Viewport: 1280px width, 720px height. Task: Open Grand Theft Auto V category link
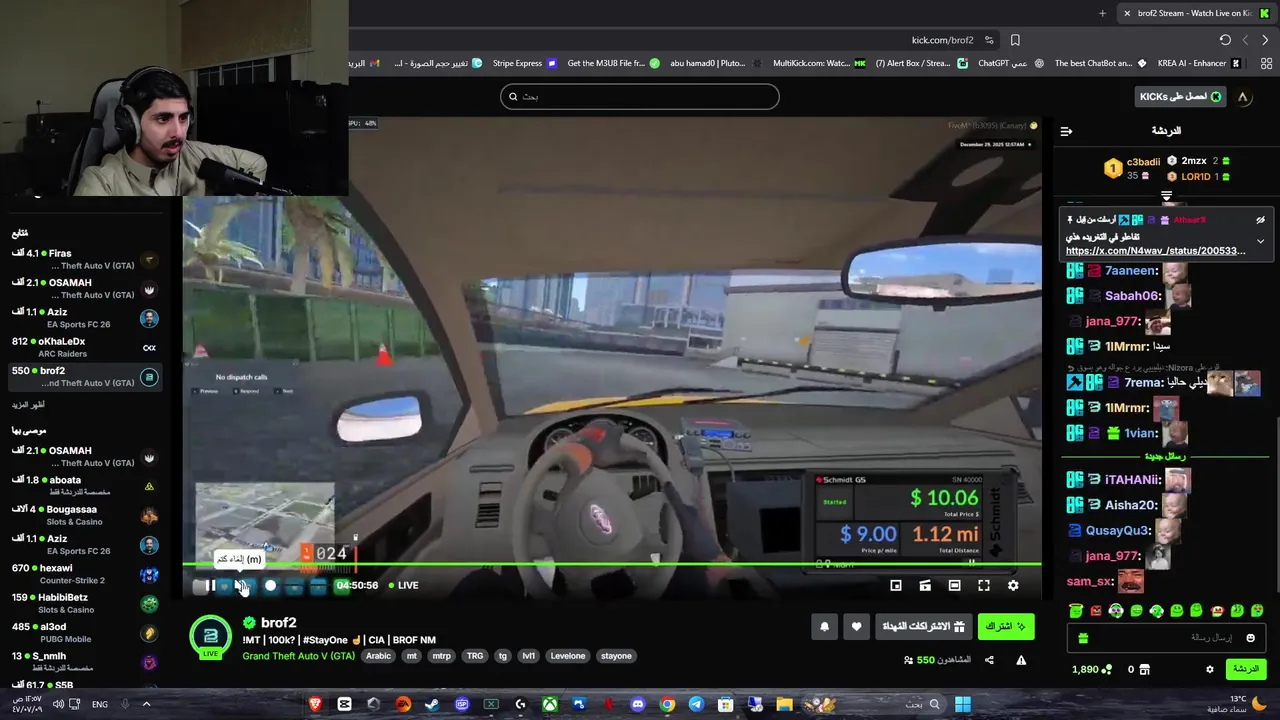tap(298, 656)
